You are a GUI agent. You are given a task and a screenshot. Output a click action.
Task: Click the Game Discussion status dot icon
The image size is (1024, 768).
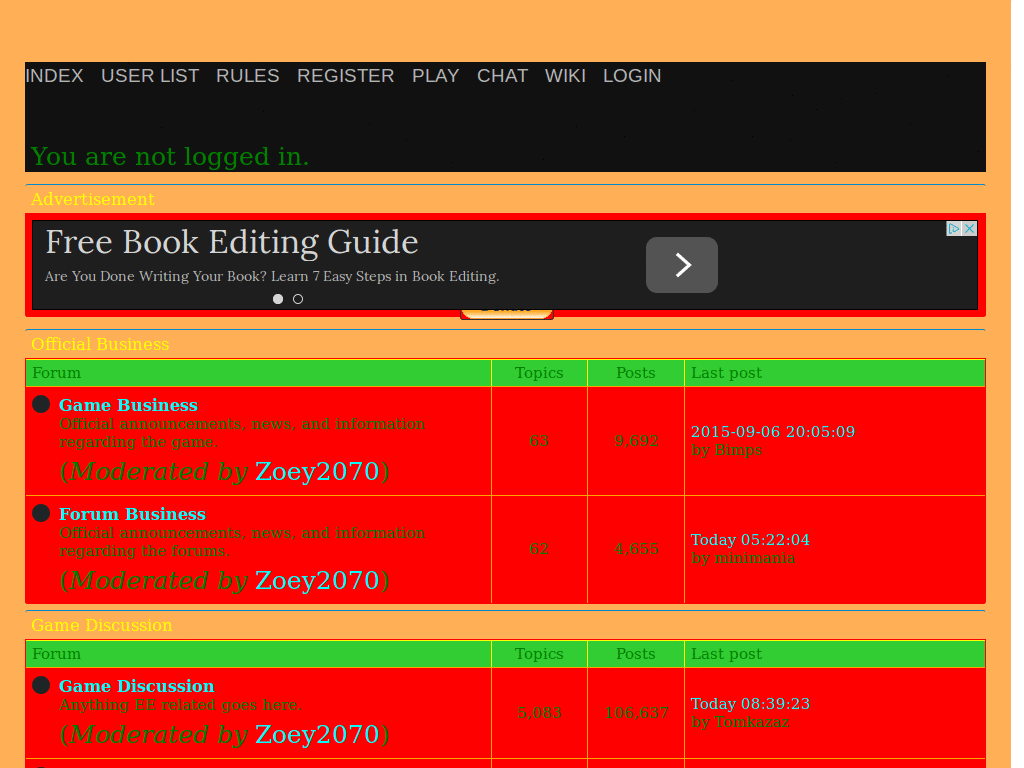pyautogui.click(x=41, y=685)
